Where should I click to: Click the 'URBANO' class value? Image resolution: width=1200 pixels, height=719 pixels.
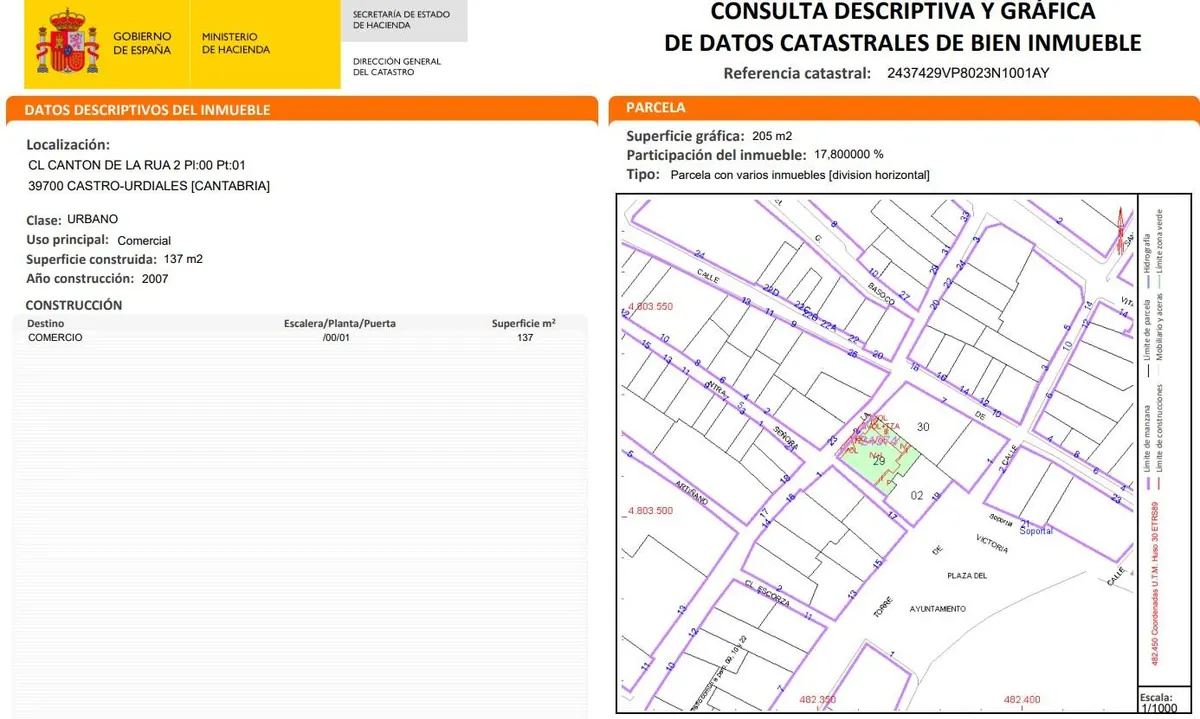point(93,219)
